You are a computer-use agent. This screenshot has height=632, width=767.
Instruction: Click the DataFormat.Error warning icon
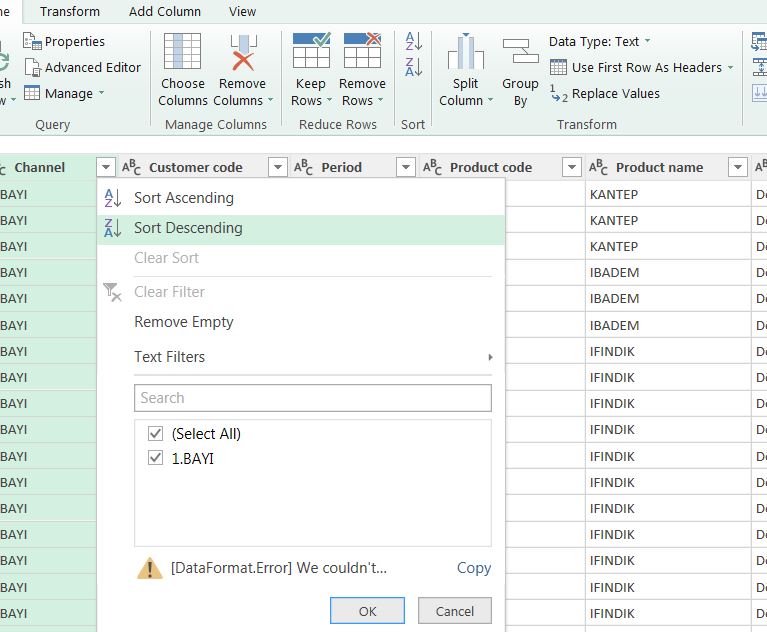150,568
